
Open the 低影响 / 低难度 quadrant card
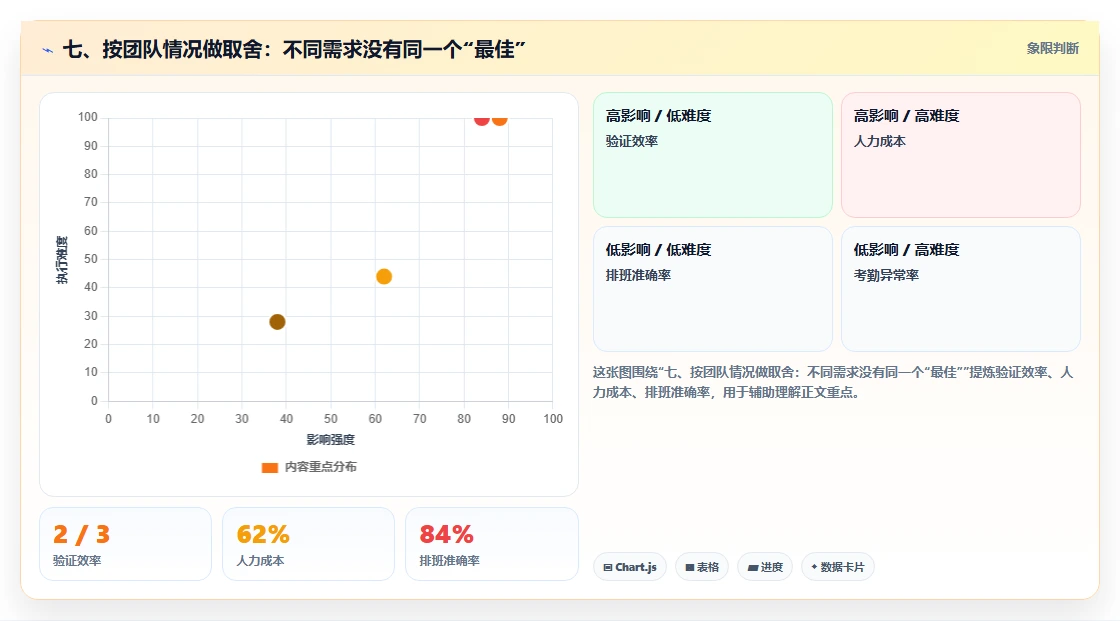(x=713, y=289)
